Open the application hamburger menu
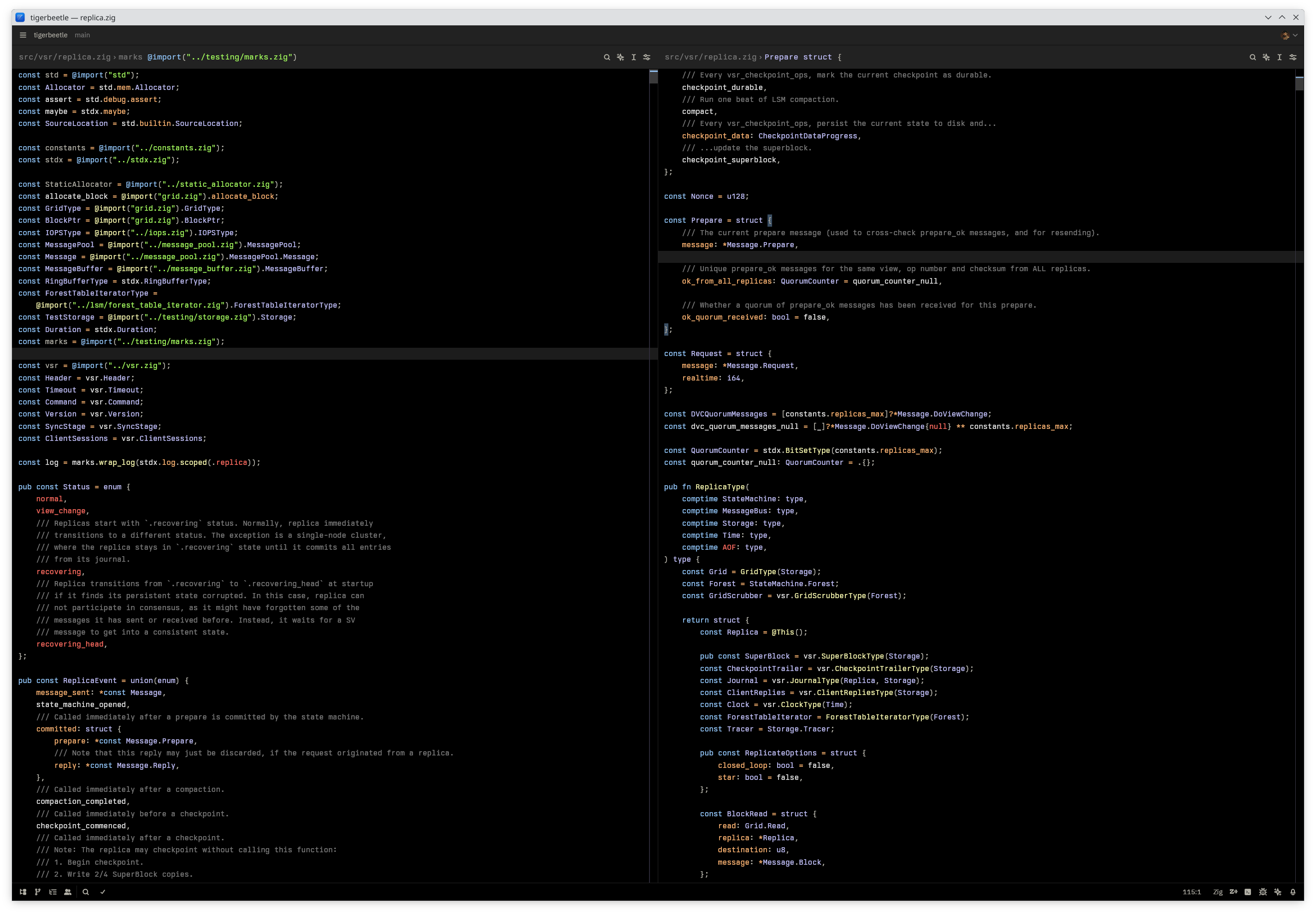This screenshot has width=1316, height=915. pyautogui.click(x=23, y=35)
